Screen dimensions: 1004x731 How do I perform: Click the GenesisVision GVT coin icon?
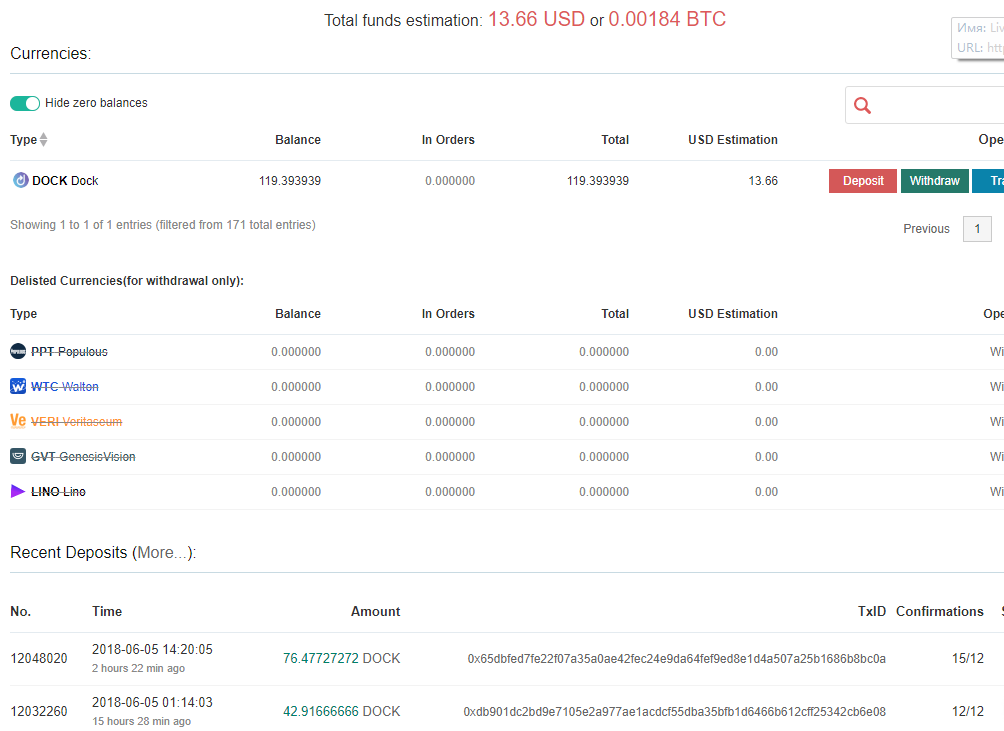pos(18,456)
